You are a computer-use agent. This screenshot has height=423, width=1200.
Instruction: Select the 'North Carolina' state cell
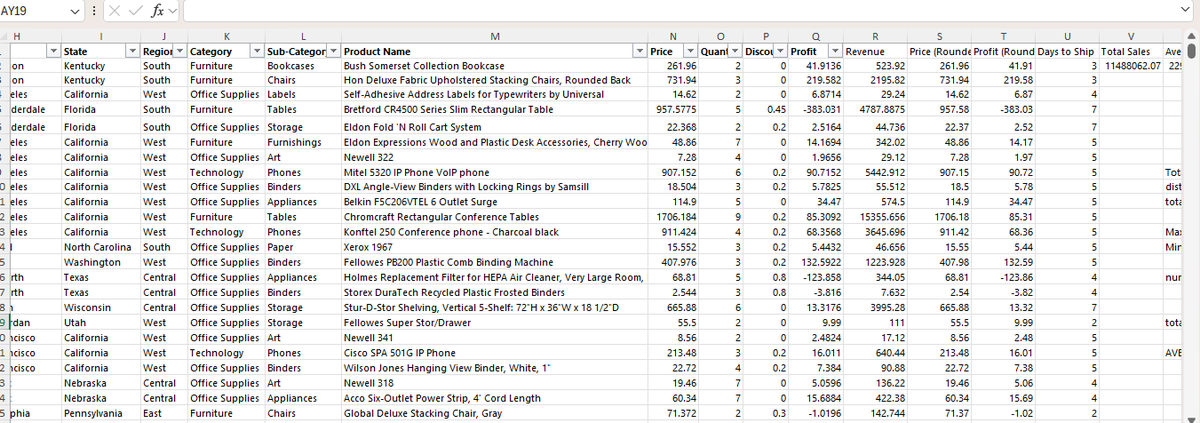click(100, 246)
